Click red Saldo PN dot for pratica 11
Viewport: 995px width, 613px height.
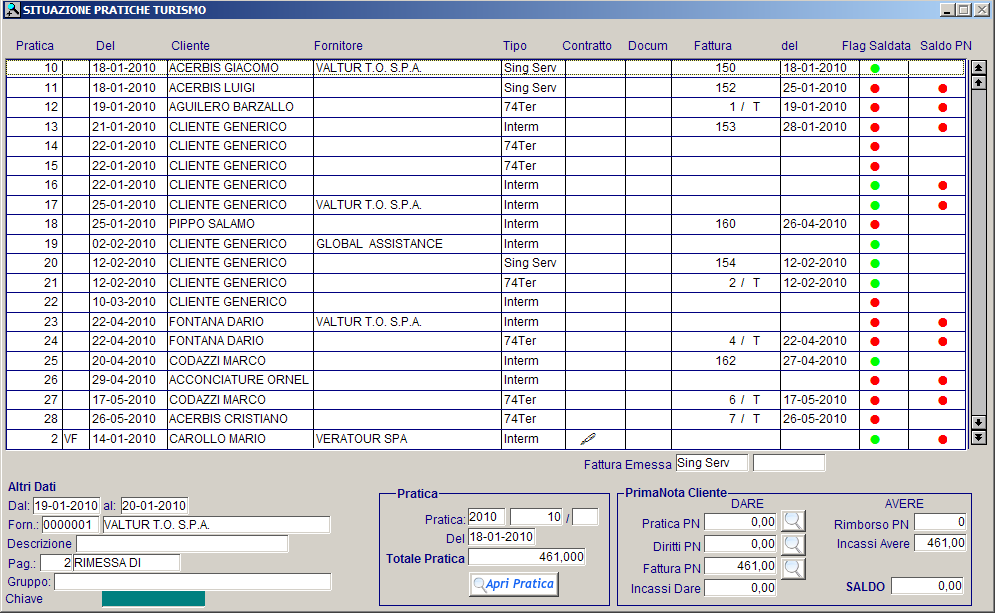point(942,88)
